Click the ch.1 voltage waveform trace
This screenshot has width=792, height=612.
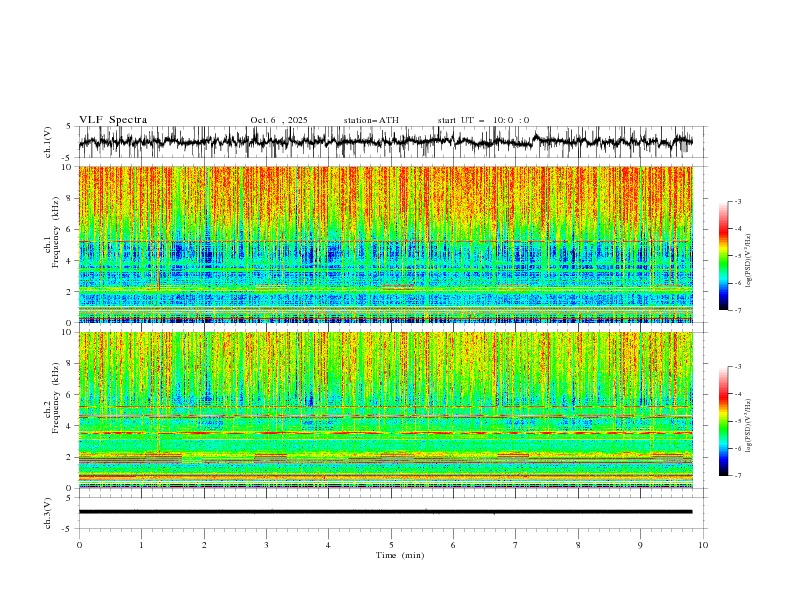coord(385,142)
